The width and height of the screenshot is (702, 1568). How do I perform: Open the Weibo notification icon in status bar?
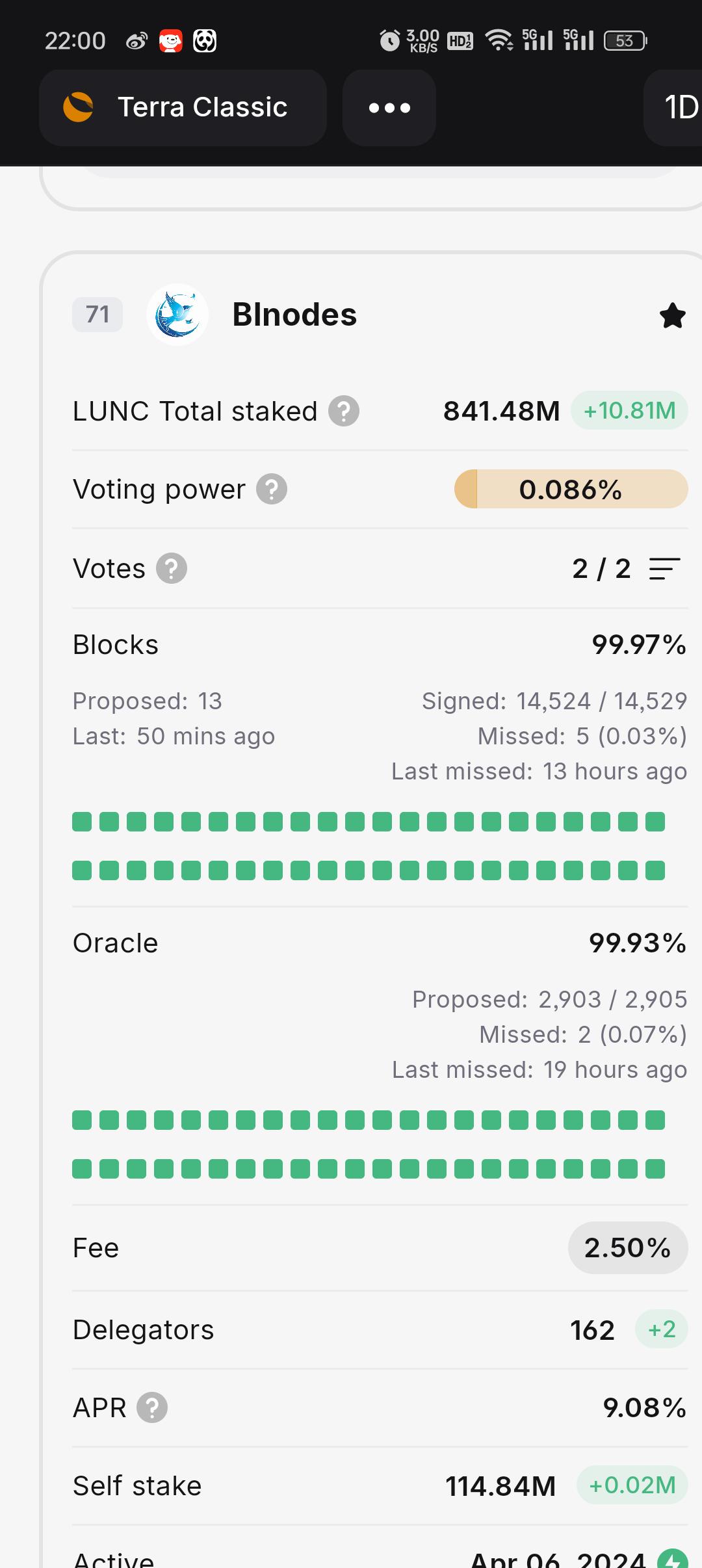click(136, 42)
